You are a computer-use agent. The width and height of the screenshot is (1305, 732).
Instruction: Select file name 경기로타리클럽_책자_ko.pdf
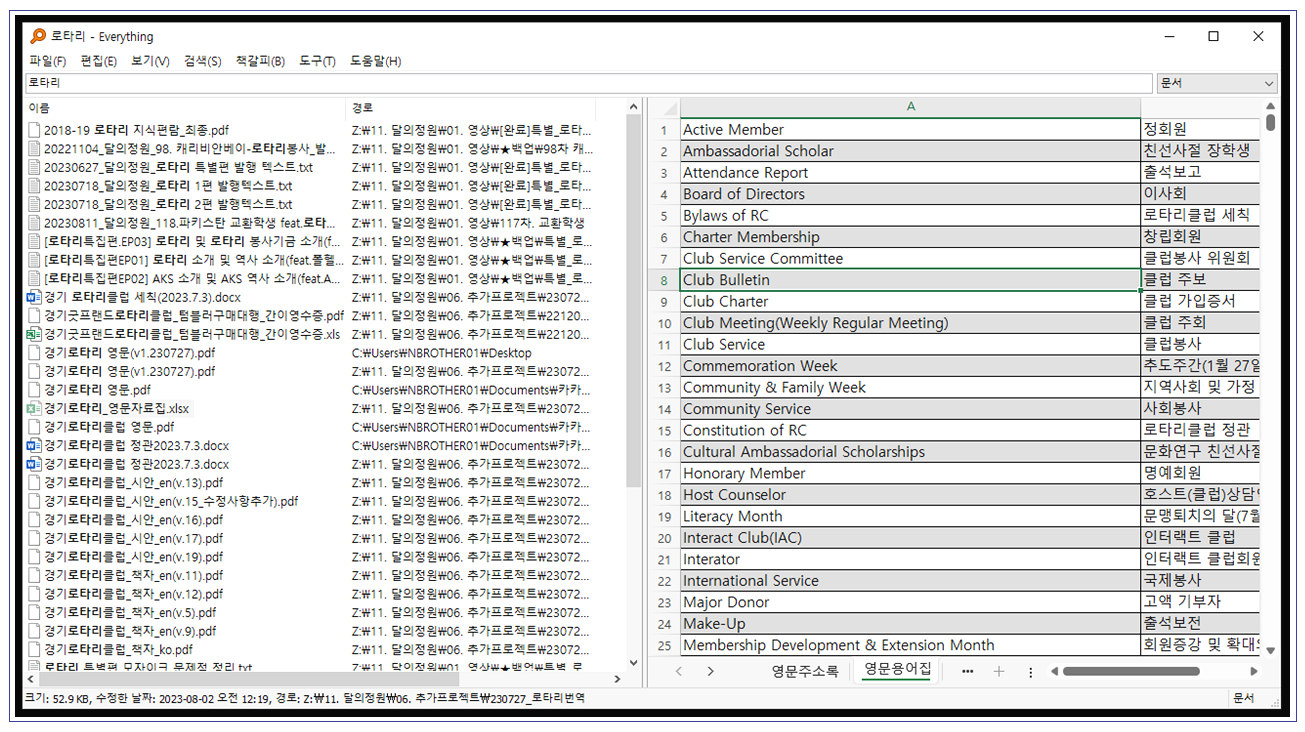(x=119, y=649)
